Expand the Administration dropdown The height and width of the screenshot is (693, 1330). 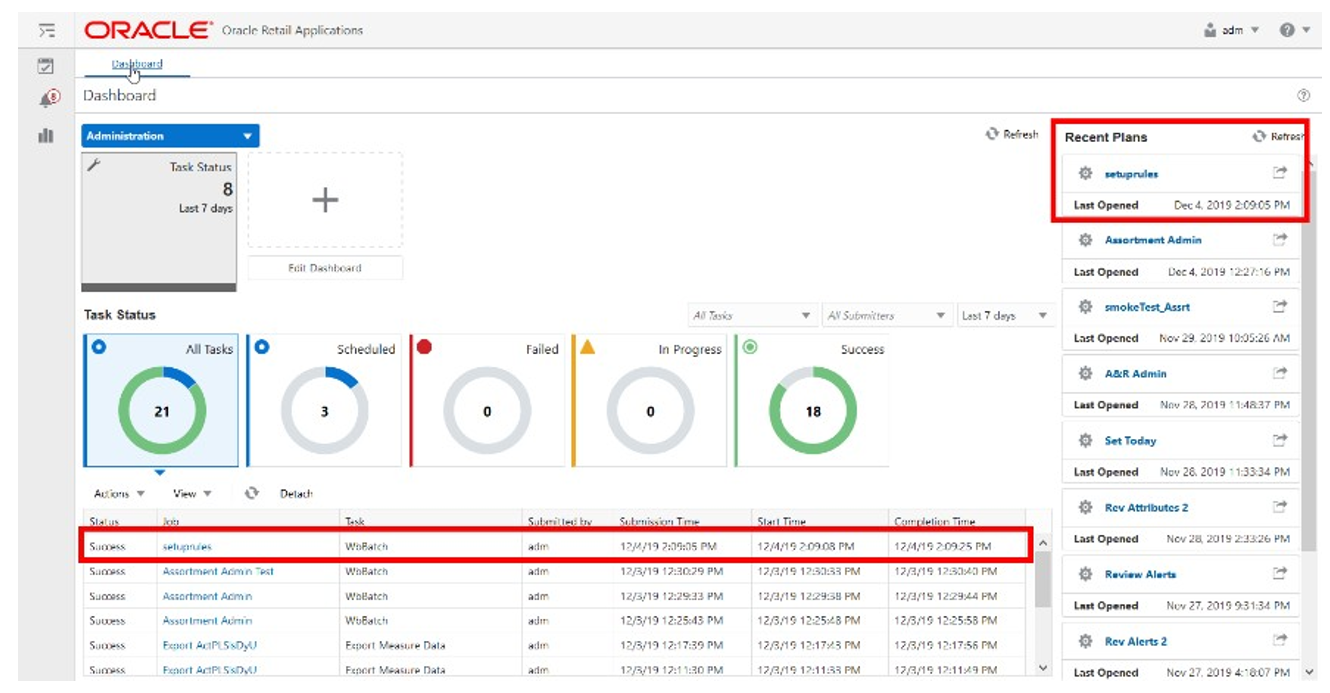point(170,136)
